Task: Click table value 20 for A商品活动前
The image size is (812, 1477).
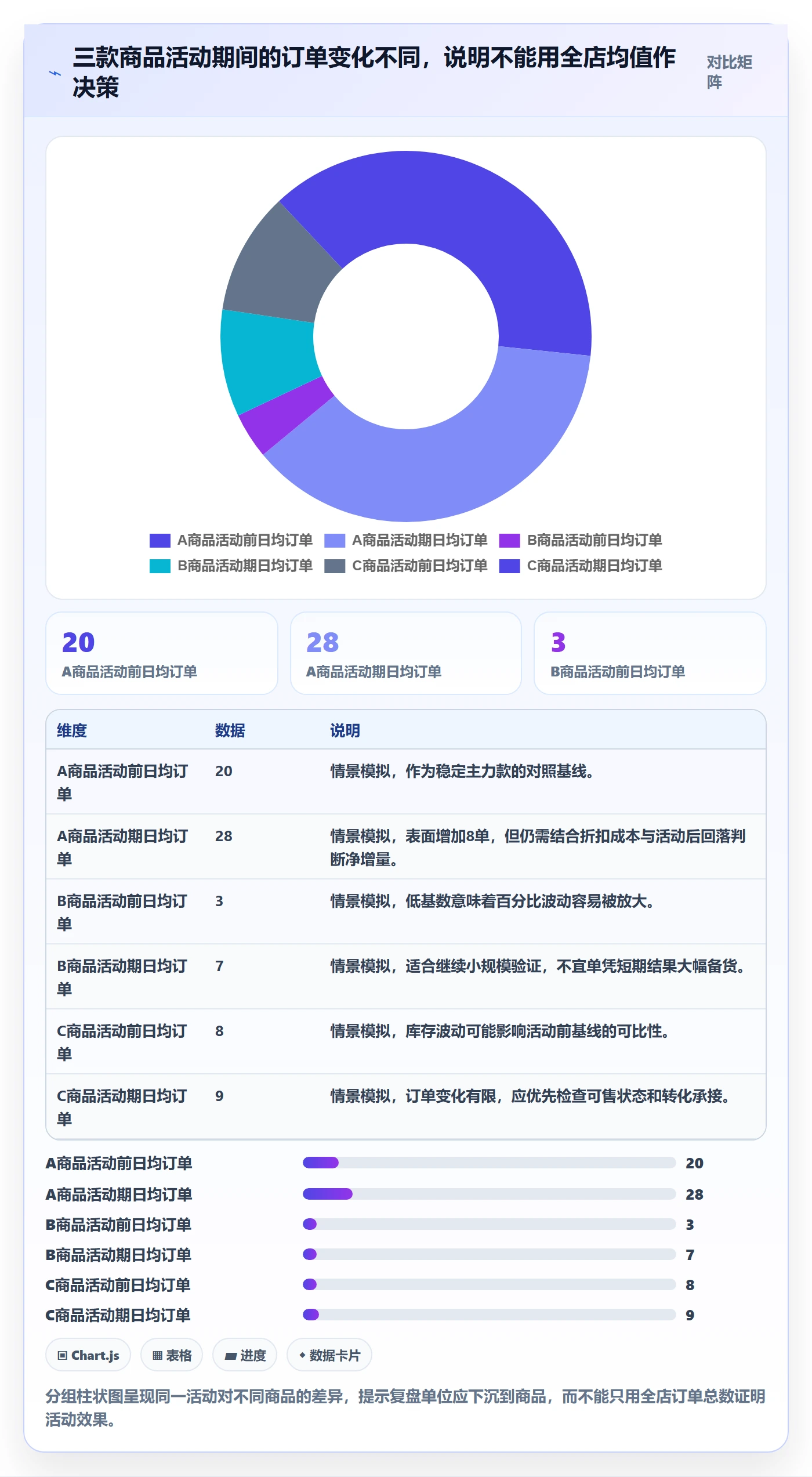Action: click(224, 771)
